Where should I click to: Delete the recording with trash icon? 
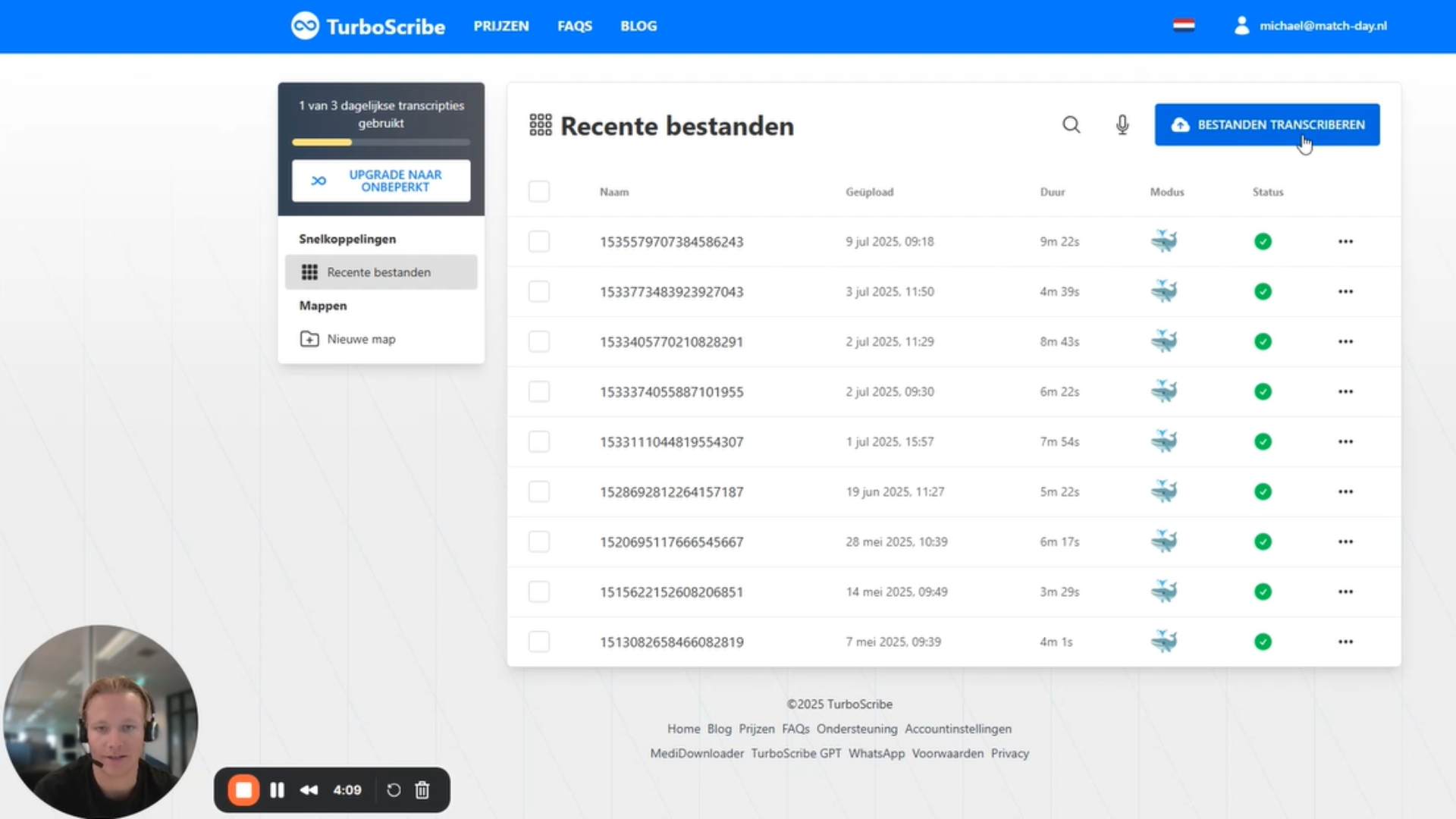(422, 790)
